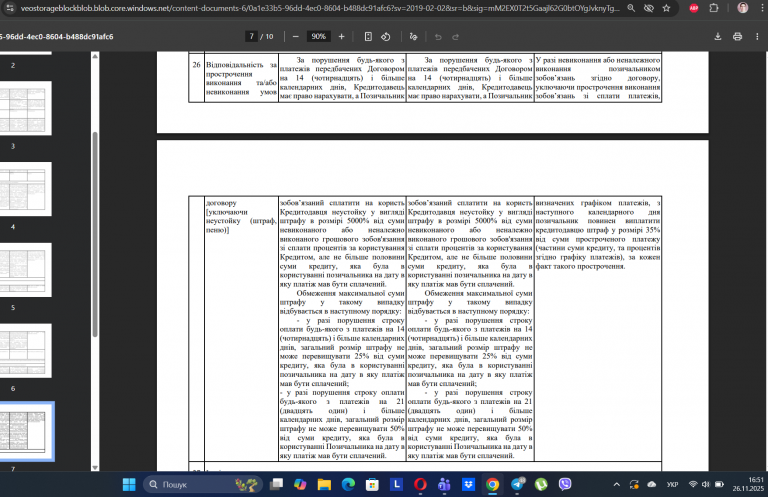Rotate the PDF counterclockwise

coord(385,37)
